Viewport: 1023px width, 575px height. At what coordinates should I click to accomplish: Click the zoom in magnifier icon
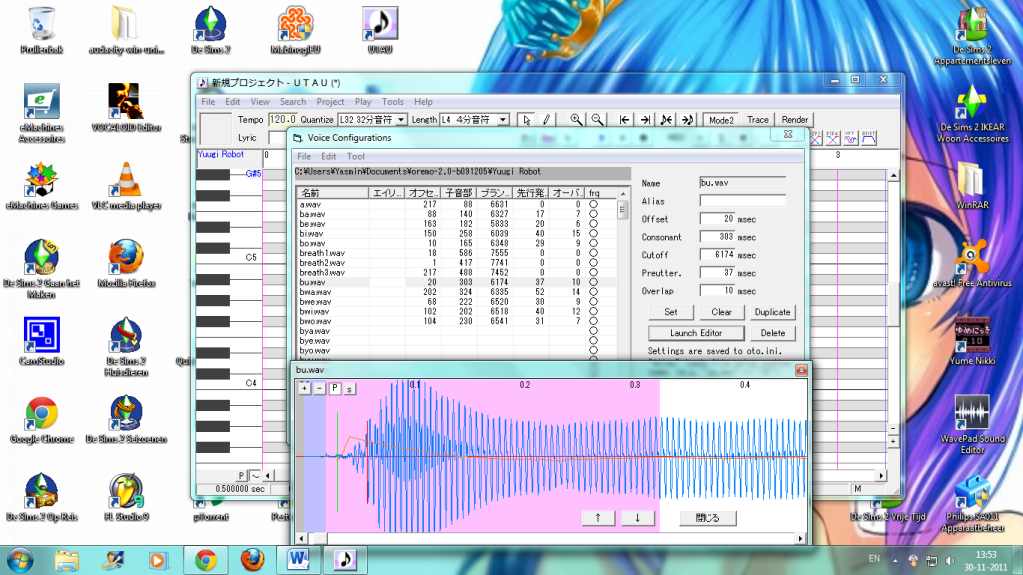(x=576, y=120)
